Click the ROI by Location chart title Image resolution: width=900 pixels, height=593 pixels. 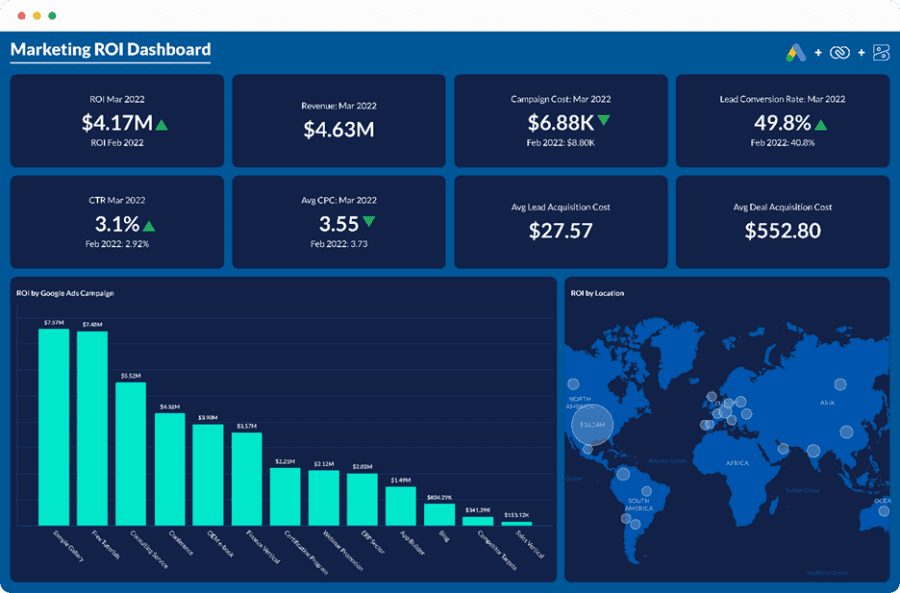coord(597,293)
